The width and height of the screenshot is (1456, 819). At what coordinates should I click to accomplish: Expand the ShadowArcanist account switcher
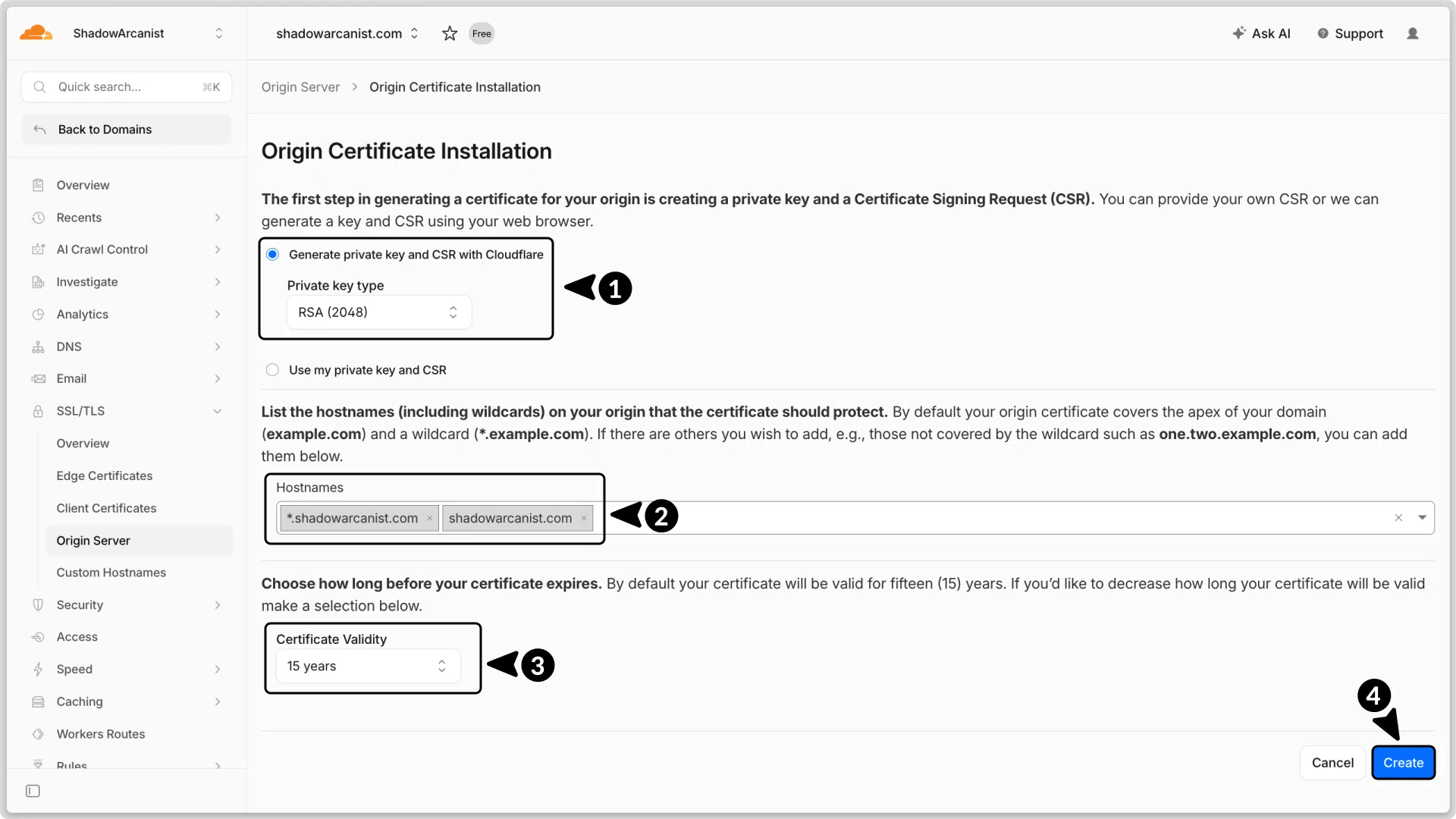click(x=219, y=33)
